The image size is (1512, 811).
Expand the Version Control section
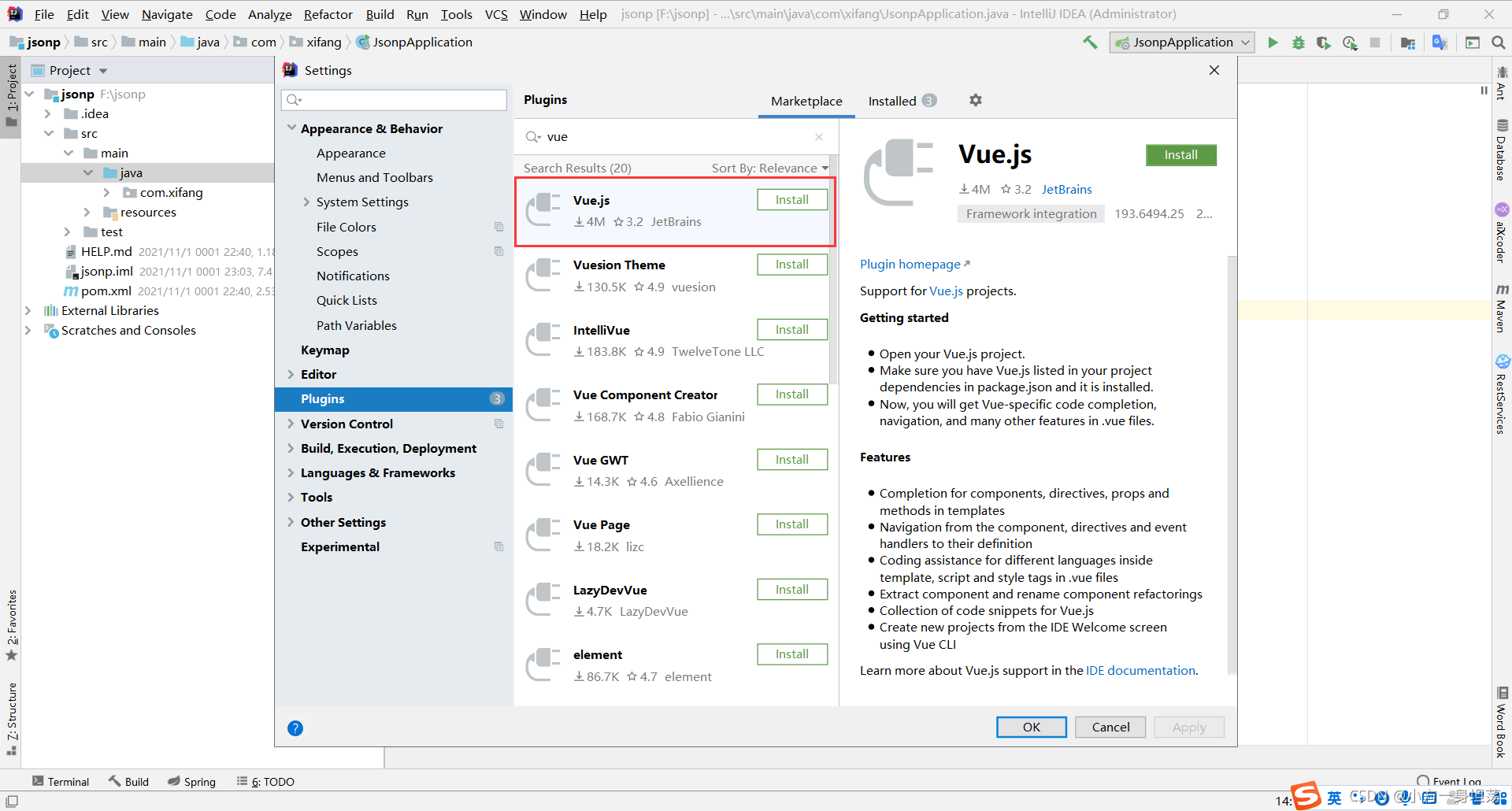coord(291,424)
